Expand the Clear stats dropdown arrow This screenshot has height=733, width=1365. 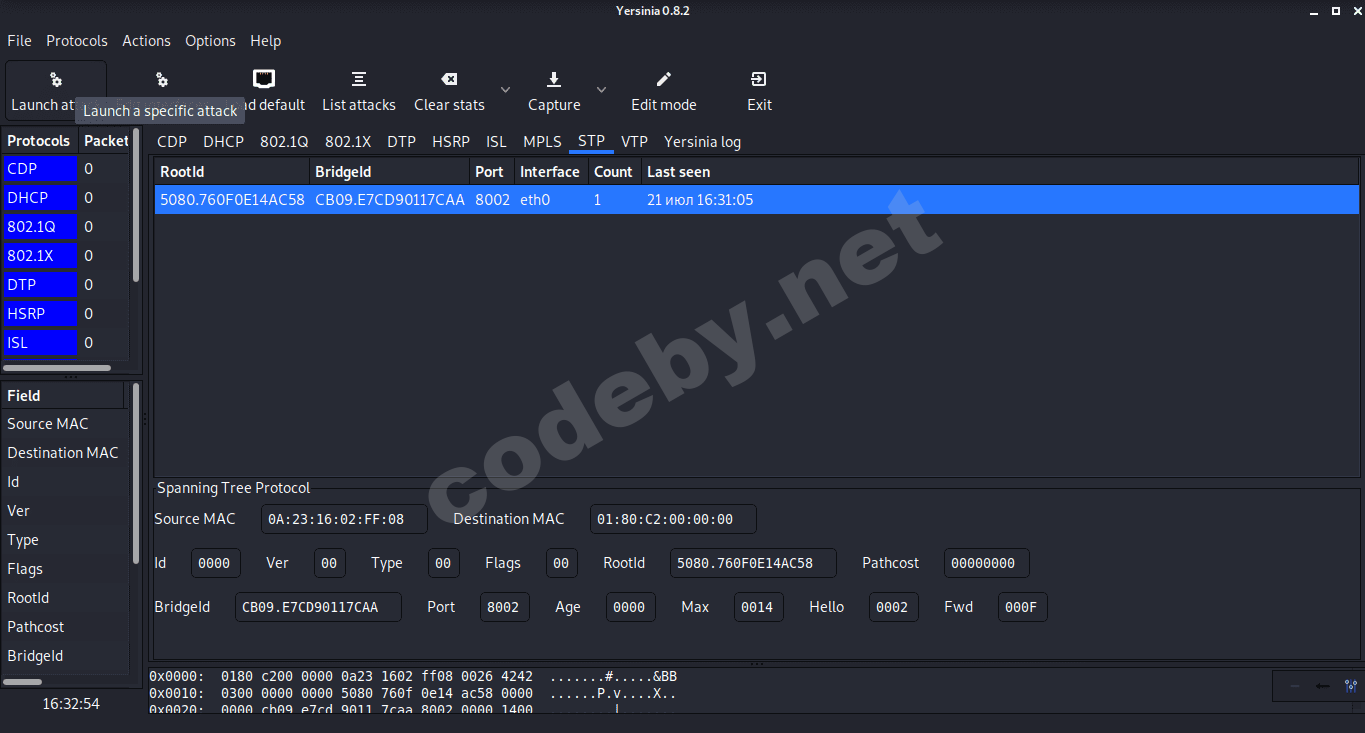click(505, 90)
